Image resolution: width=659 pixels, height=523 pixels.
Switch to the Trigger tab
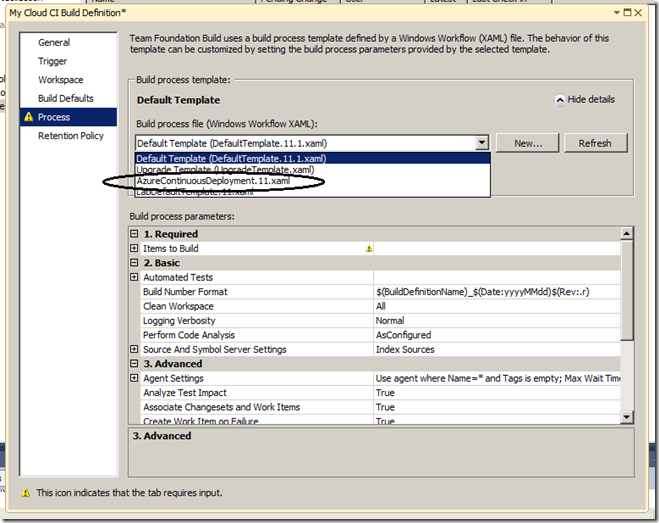[54, 61]
